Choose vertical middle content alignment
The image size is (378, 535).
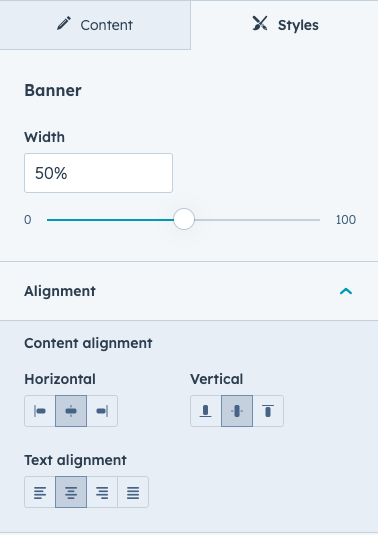(237, 411)
